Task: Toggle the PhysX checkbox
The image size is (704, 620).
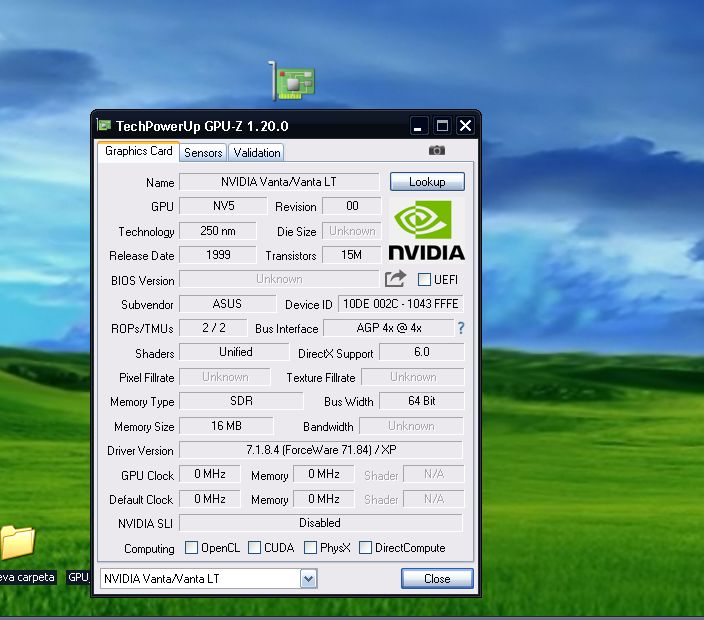Action: [x=310, y=547]
